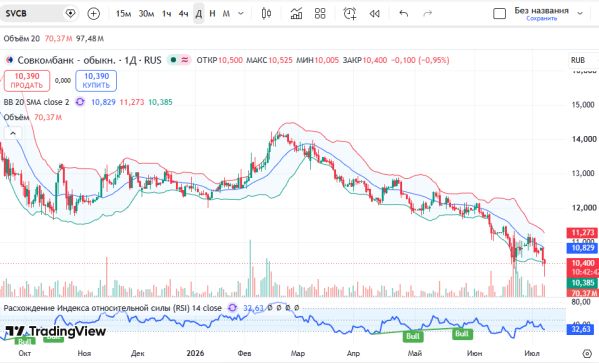The width and height of the screenshot is (599, 363).
Task: Toggle the green market status dot
Action: [173, 60]
